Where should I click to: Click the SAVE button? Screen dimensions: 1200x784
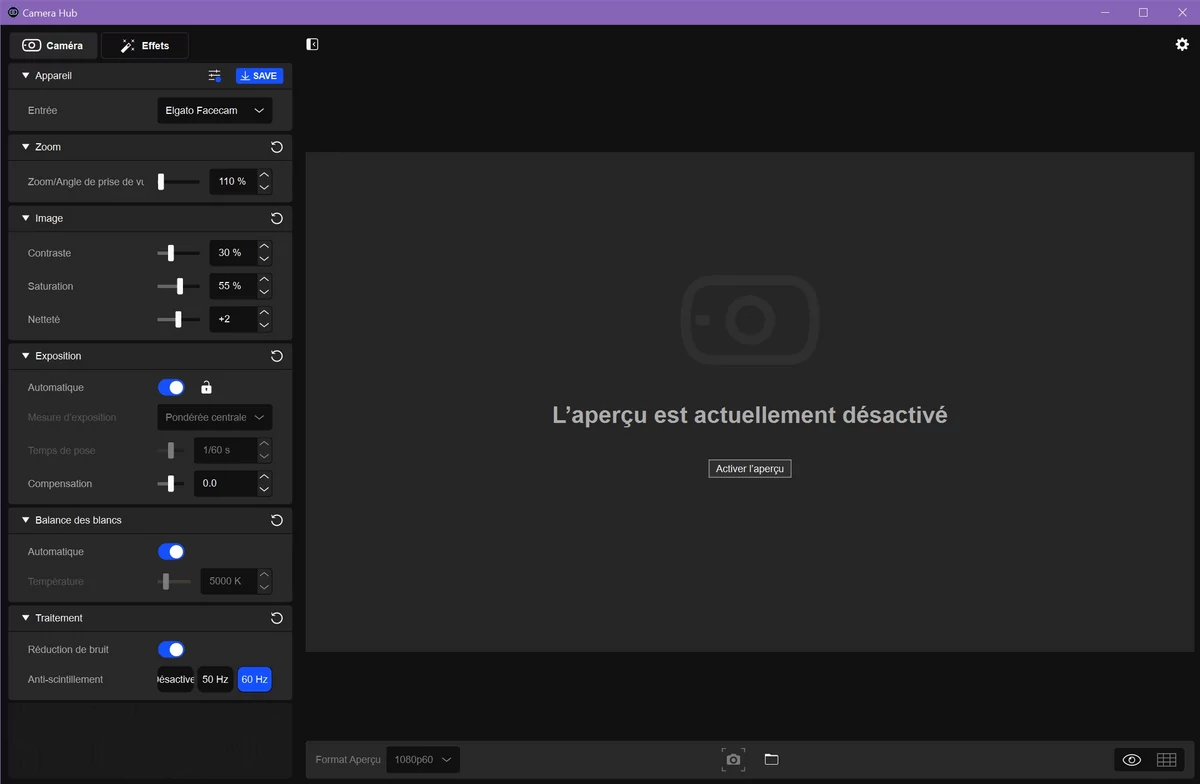(259, 76)
